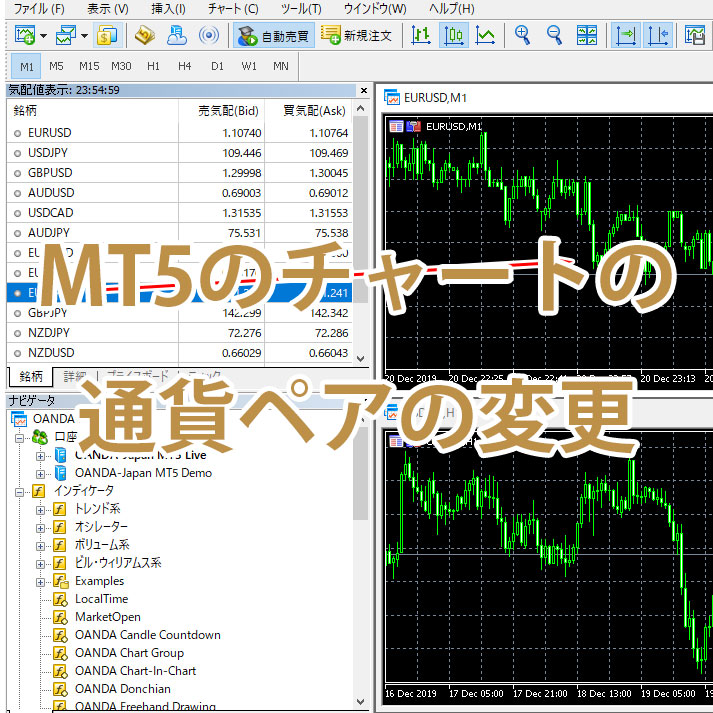Select the AUDJPY symbol row
The width and height of the screenshot is (713, 713).
180,233
